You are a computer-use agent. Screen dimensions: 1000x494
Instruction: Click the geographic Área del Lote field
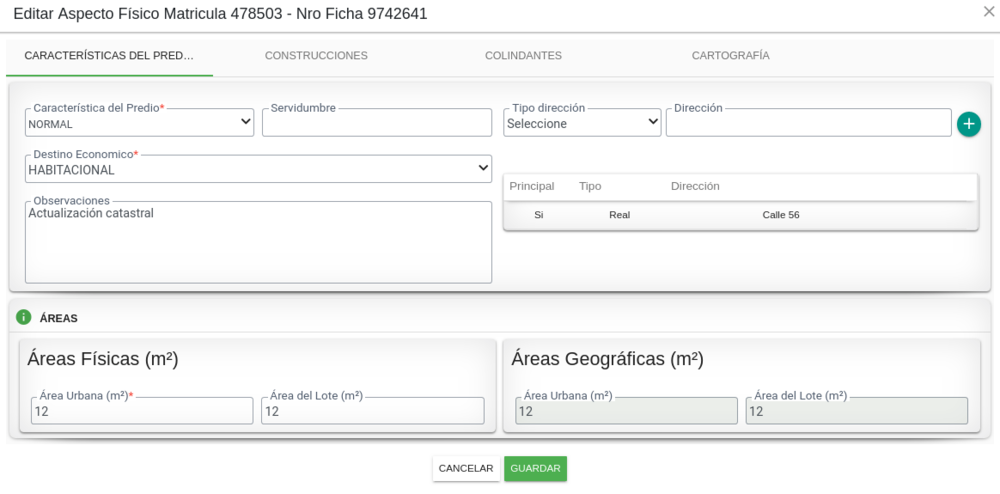(856, 411)
